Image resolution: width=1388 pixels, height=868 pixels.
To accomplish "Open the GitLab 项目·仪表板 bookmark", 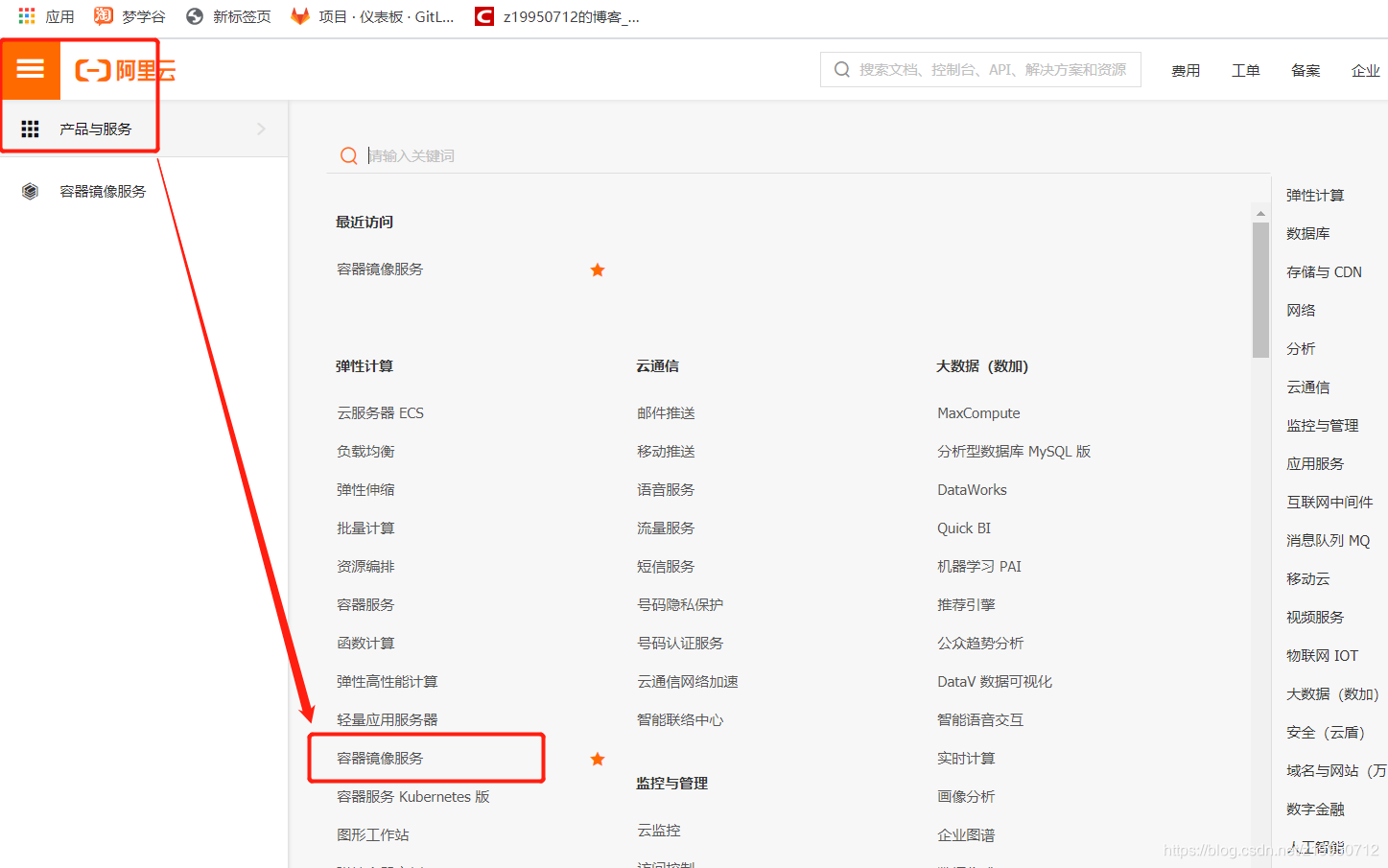I will [373, 16].
